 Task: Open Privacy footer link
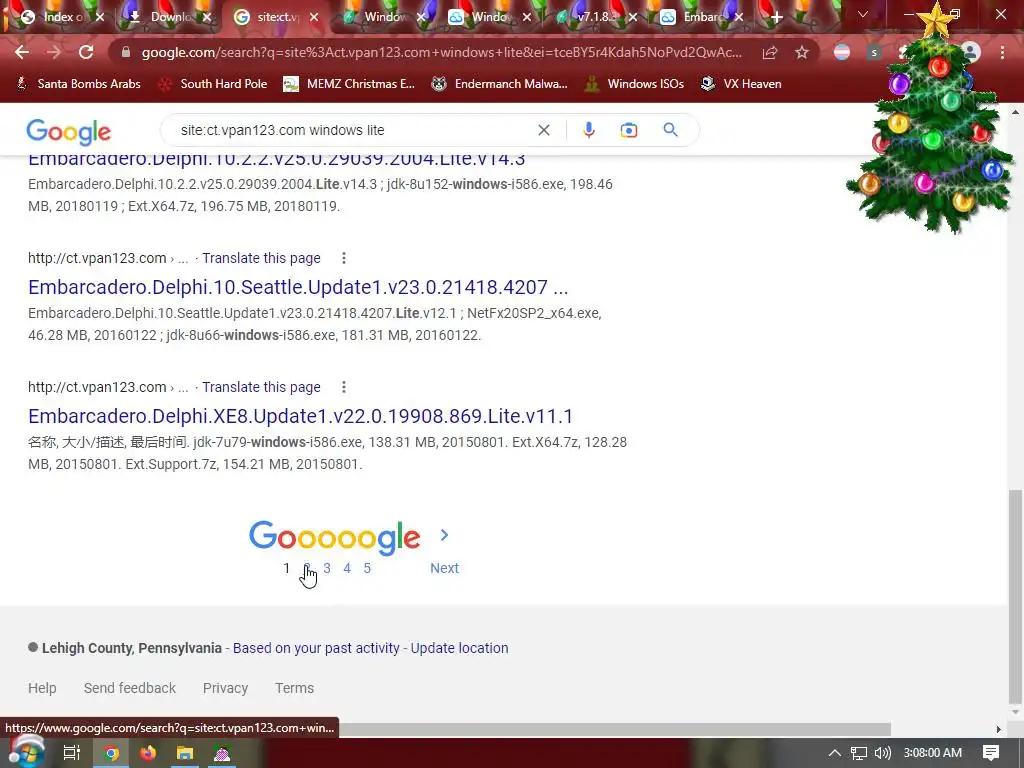coord(225,688)
